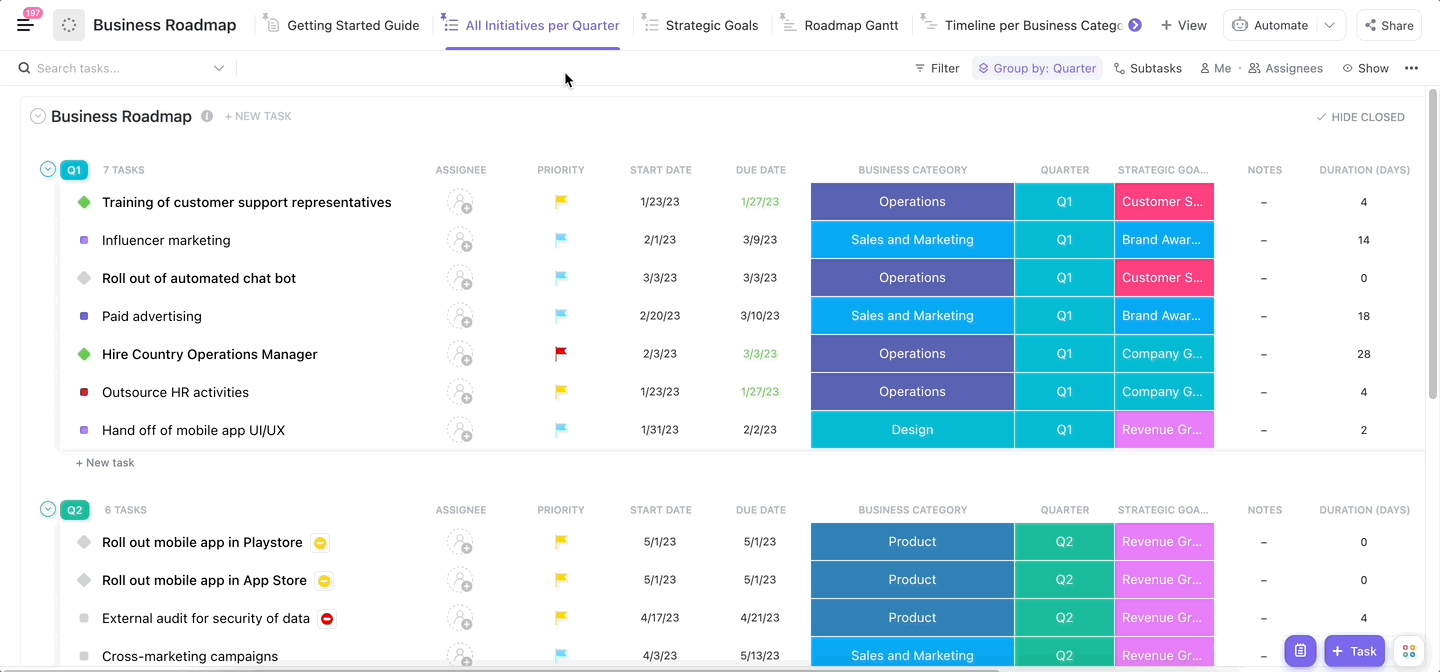Switch to Roadmap Gantt tab

tap(839, 25)
